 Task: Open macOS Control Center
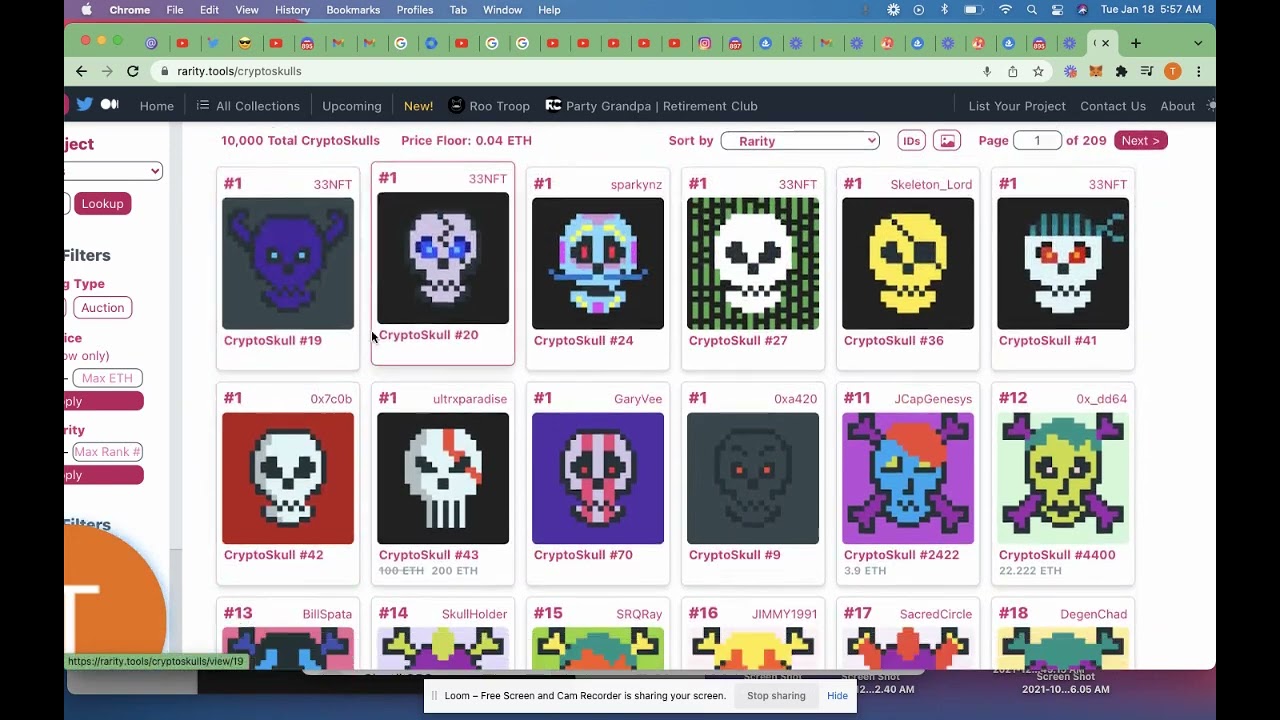[1057, 10]
